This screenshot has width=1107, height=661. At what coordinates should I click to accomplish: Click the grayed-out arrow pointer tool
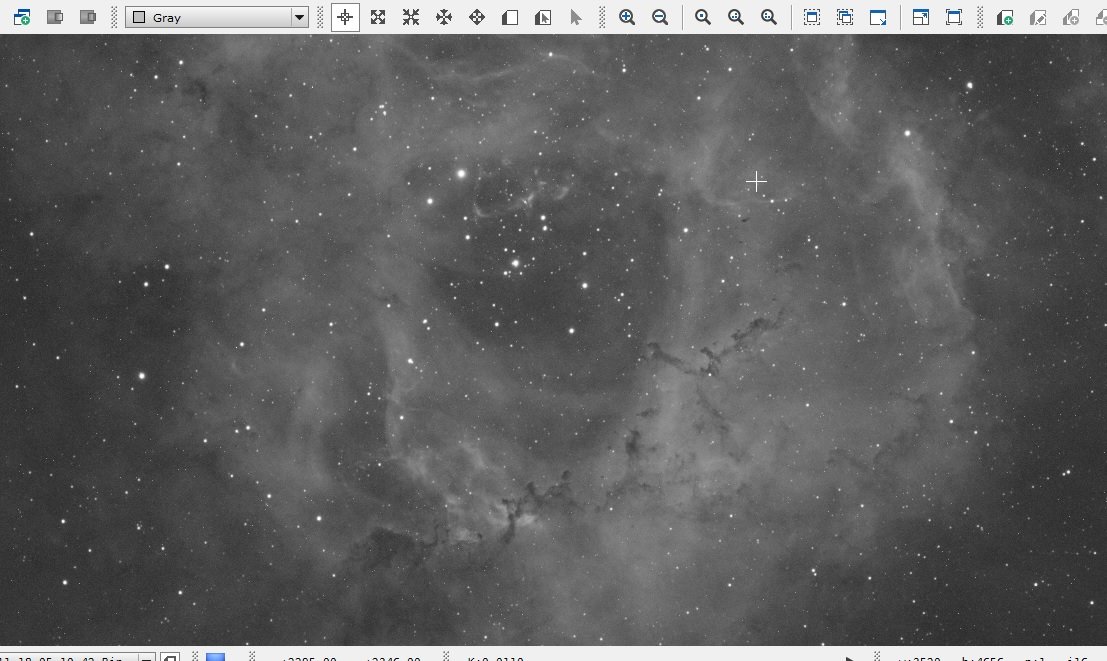tap(575, 17)
